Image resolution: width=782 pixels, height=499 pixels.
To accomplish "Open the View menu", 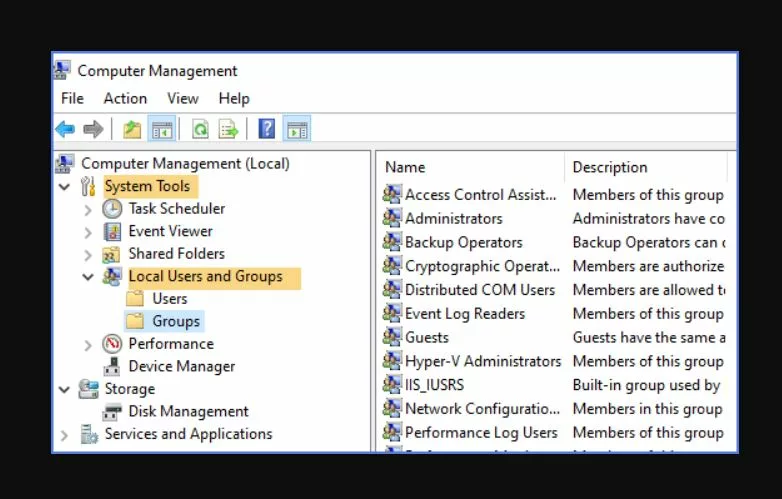I will [x=183, y=98].
